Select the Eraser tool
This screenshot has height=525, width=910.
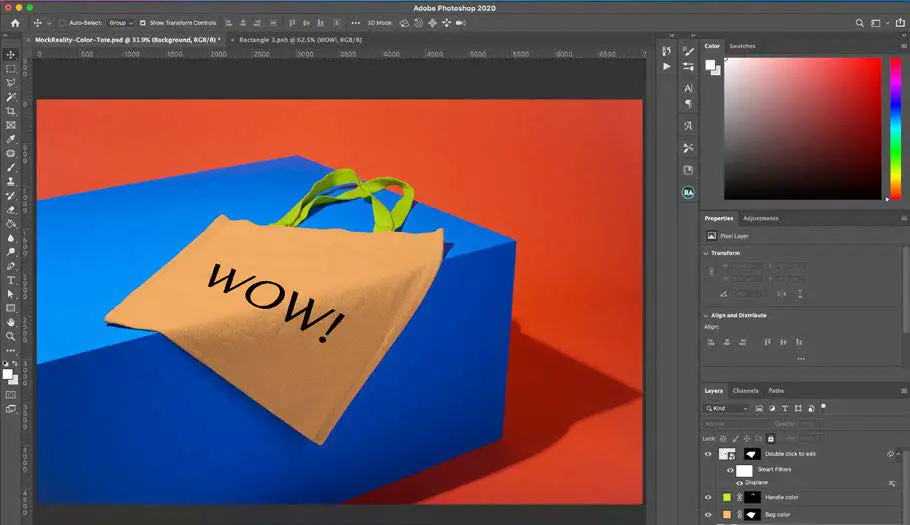coord(10,209)
